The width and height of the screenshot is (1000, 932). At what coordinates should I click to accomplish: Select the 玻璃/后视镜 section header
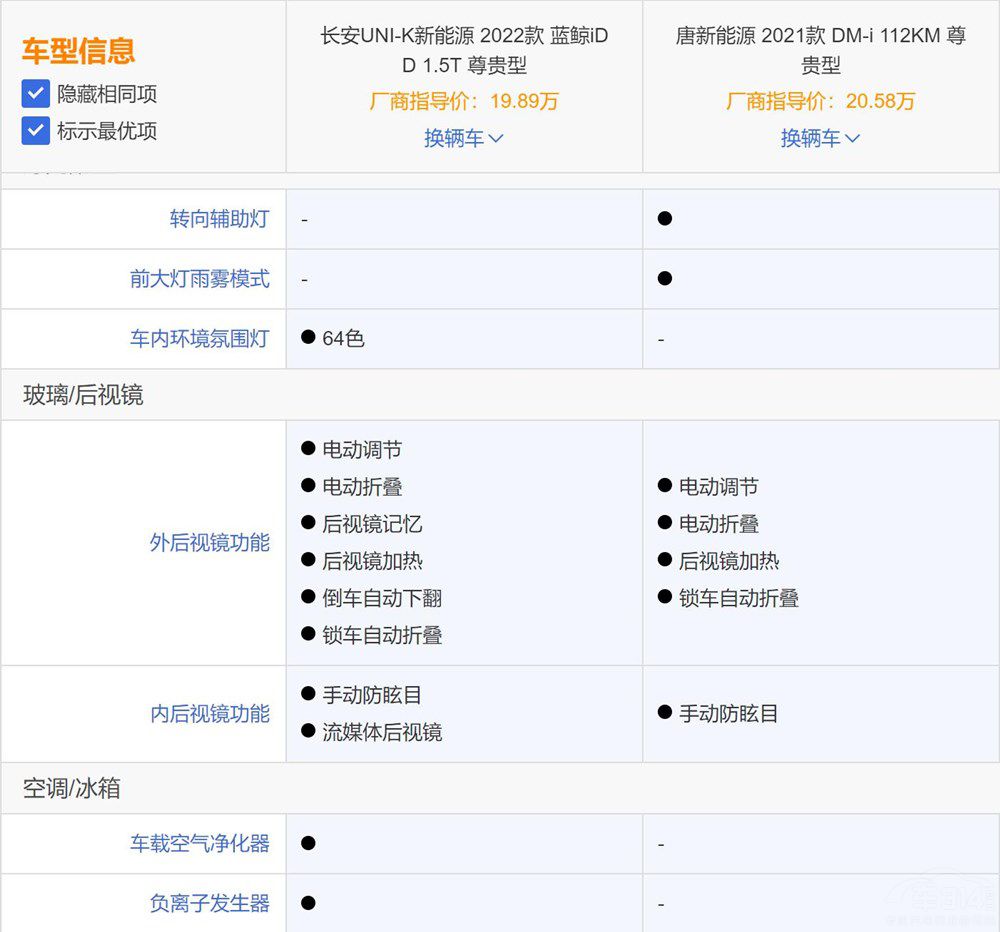click(x=83, y=395)
